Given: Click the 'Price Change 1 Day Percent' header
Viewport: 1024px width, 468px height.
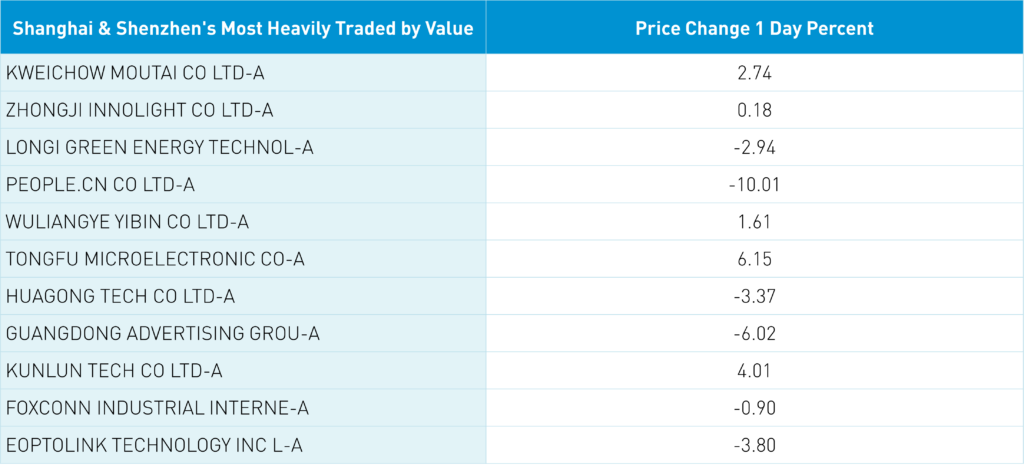Looking at the screenshot, I should (754, 28).
